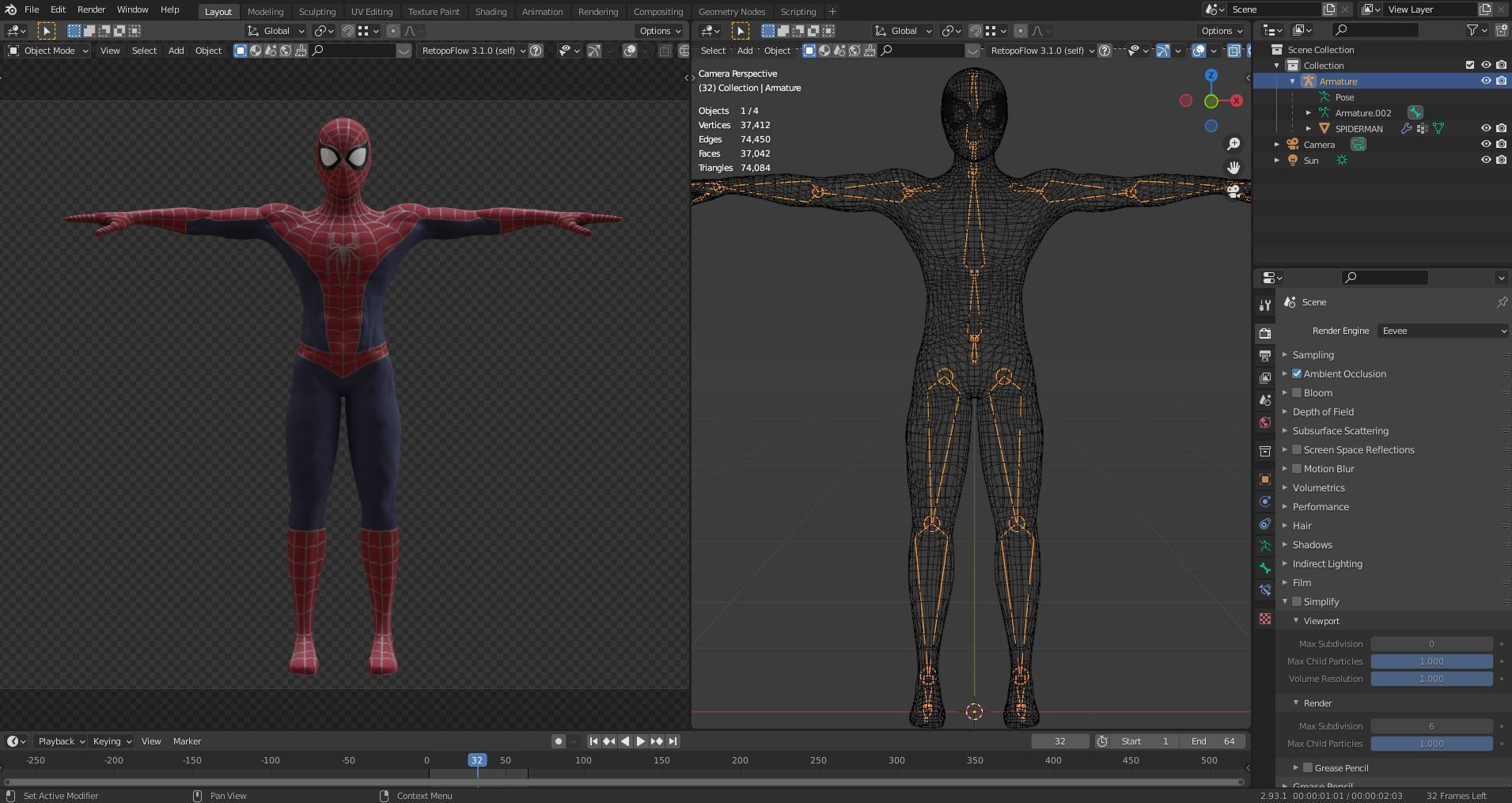The image size is (1512, 803).
Task: Click current frame marker 32 on timeline
Action: coord(476,760)
